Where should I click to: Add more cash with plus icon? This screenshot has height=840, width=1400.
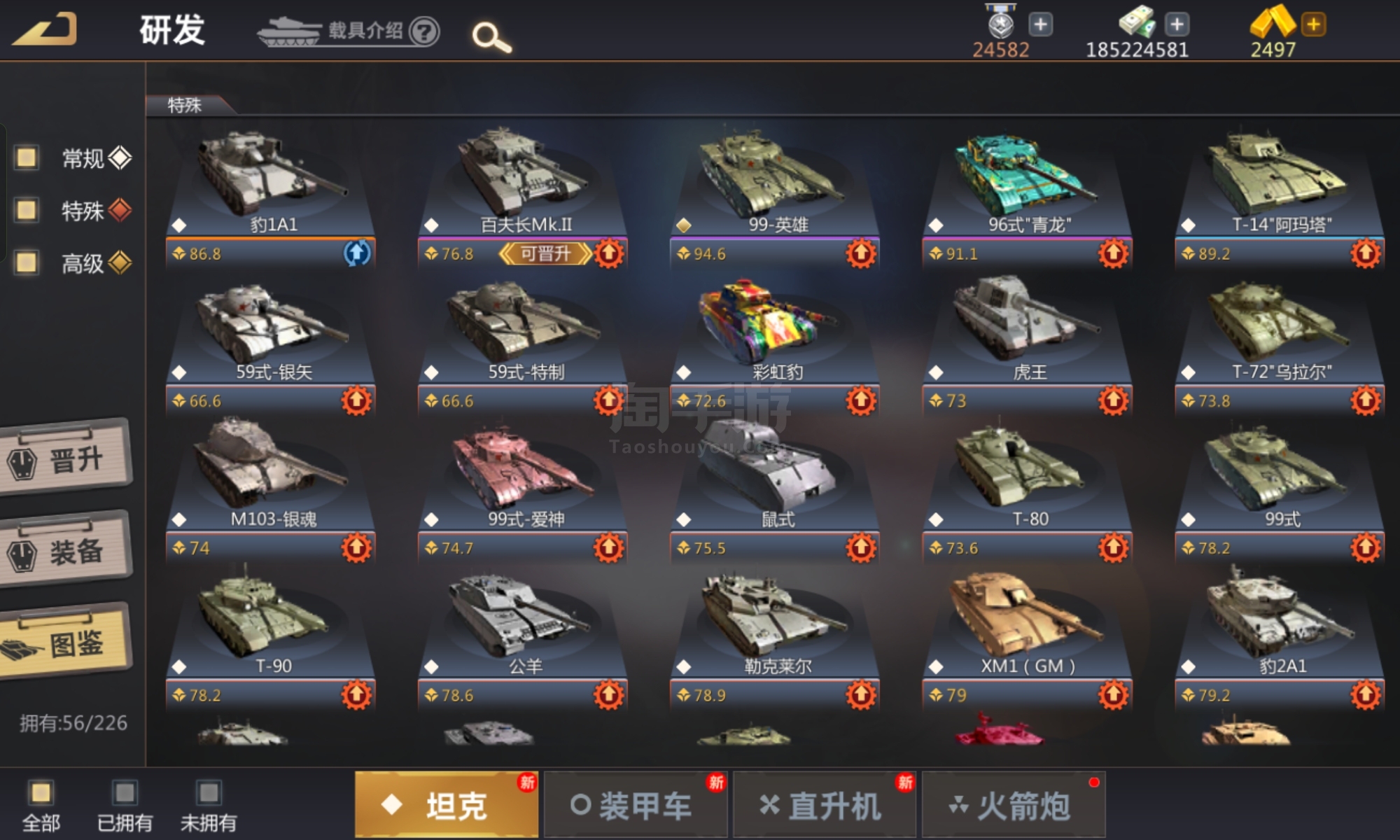pos(1177,24)
